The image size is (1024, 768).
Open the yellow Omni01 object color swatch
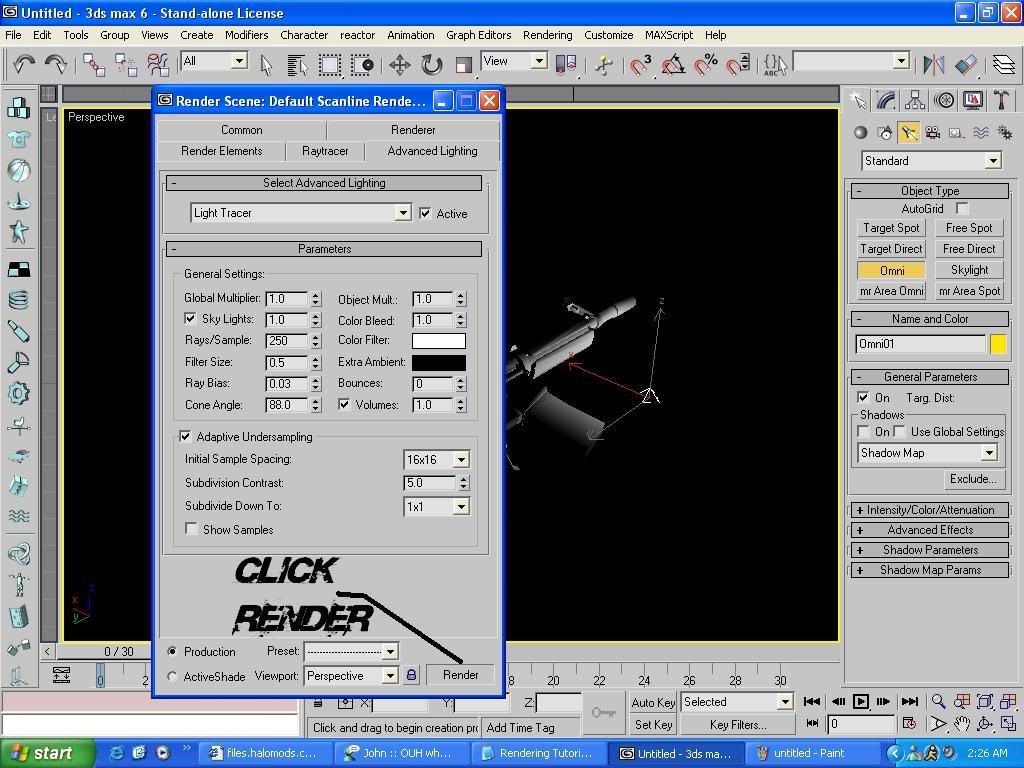click(x=998, y=344)
